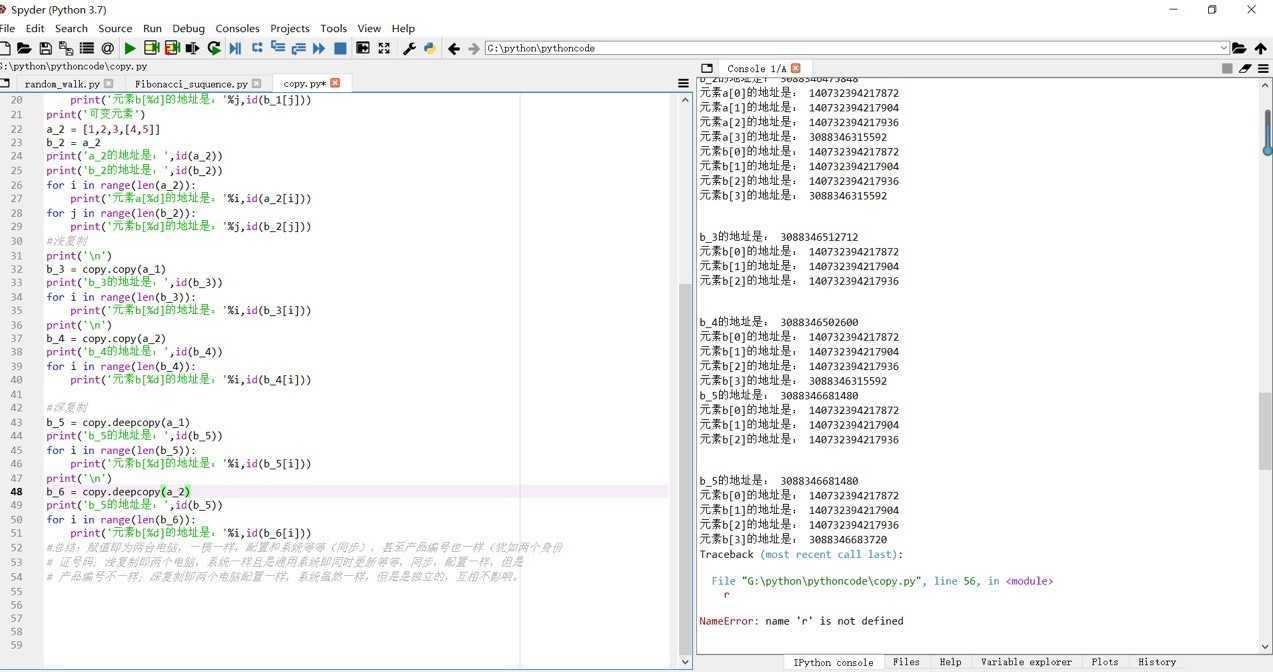Image resolution: width=1273 pixels, height=672 pixels.
Task: Close the Fibonacci_suquence.py tab
Action: [x=256, y=83]
